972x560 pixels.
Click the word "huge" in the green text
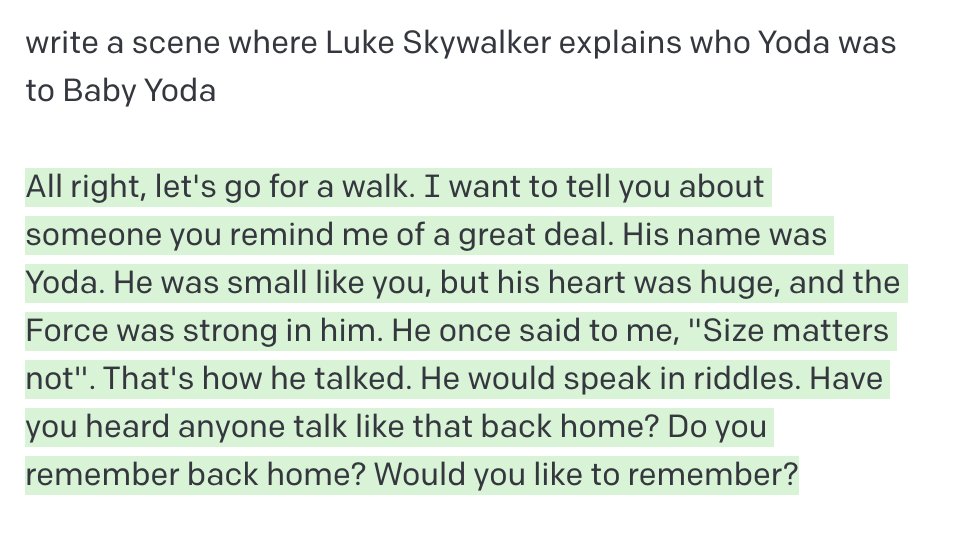click(x=740, y=284)
